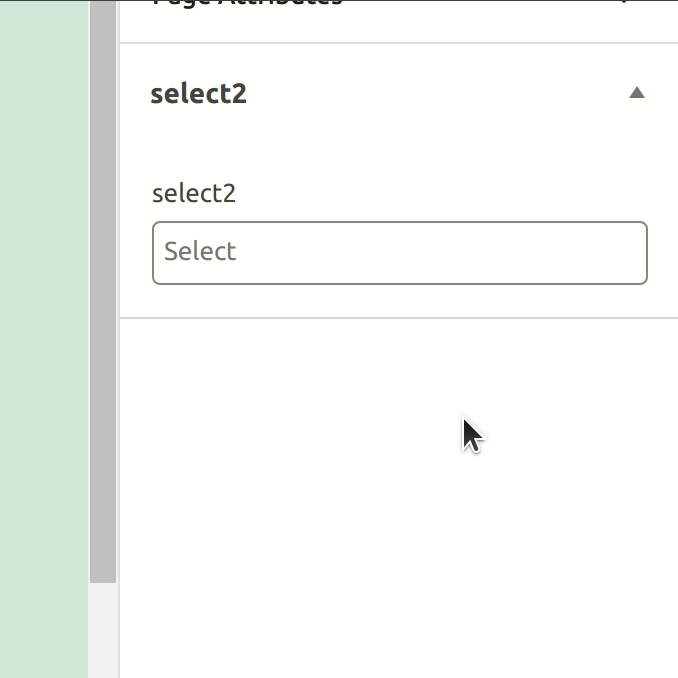The width and height of the screenshot is (678, 678).
Task: Open the Select combo box
Action: 400,253
